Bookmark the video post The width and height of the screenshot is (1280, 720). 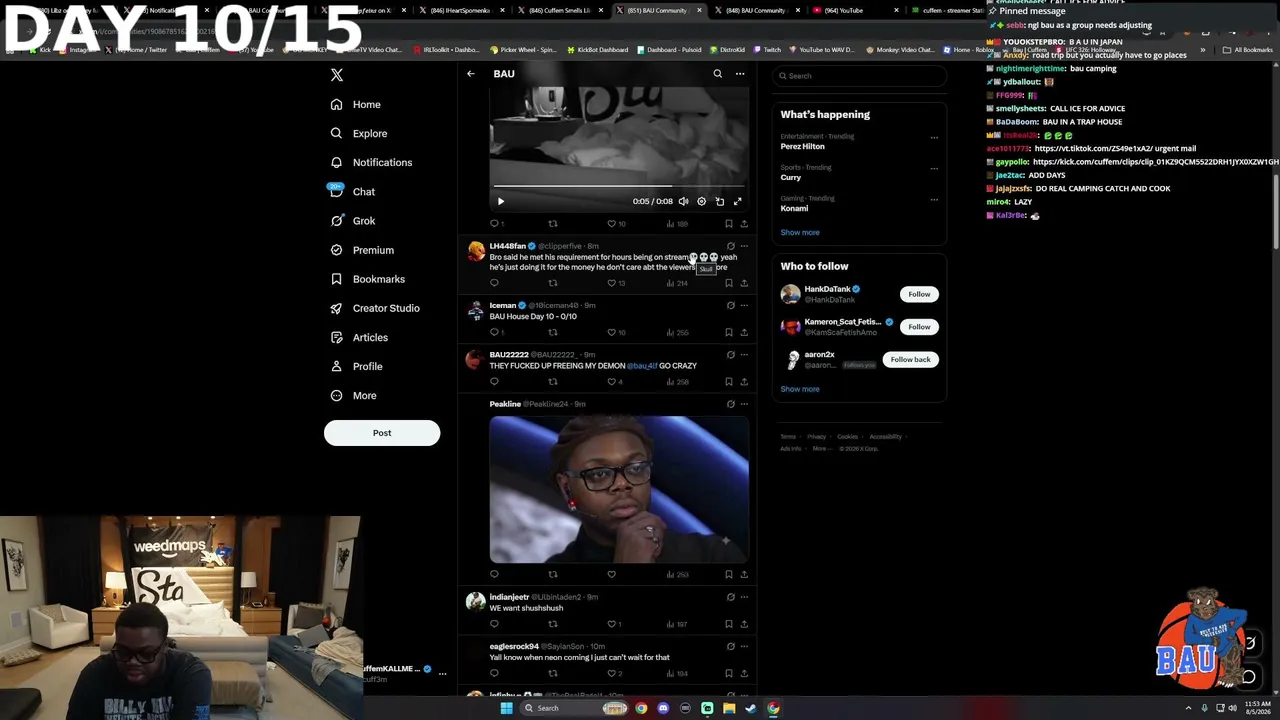[728, 224]
